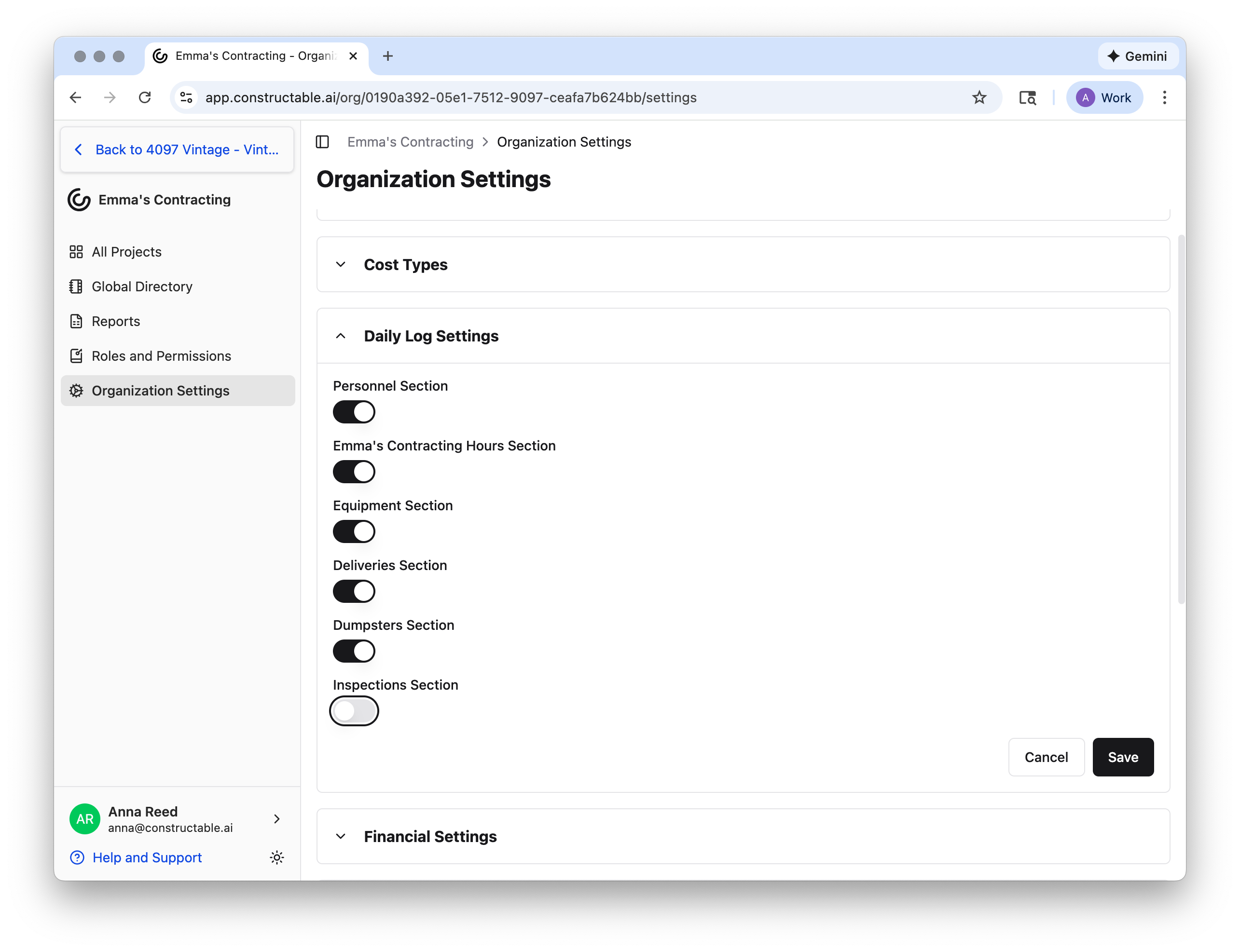The image size is (1240, 952).
Task: Open Help and Support link
Action: pyautogui.click(x=147, y=857)
